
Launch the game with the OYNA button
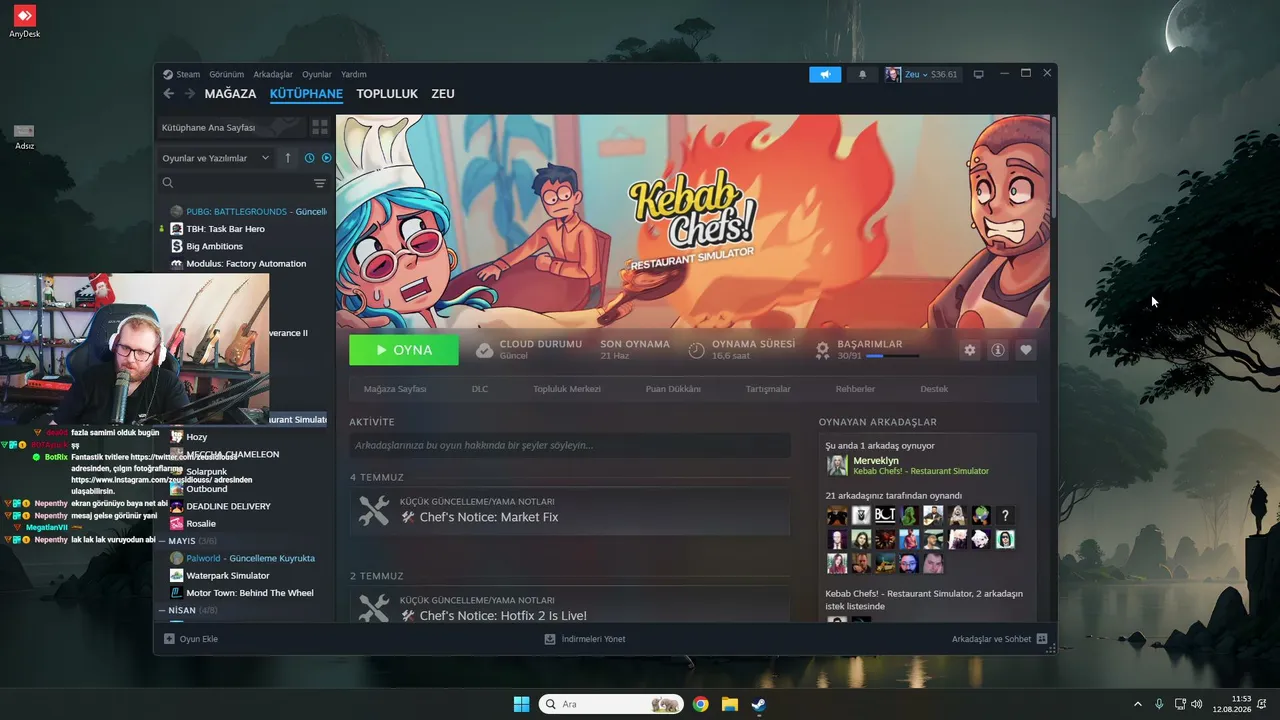tap(404, 350)
